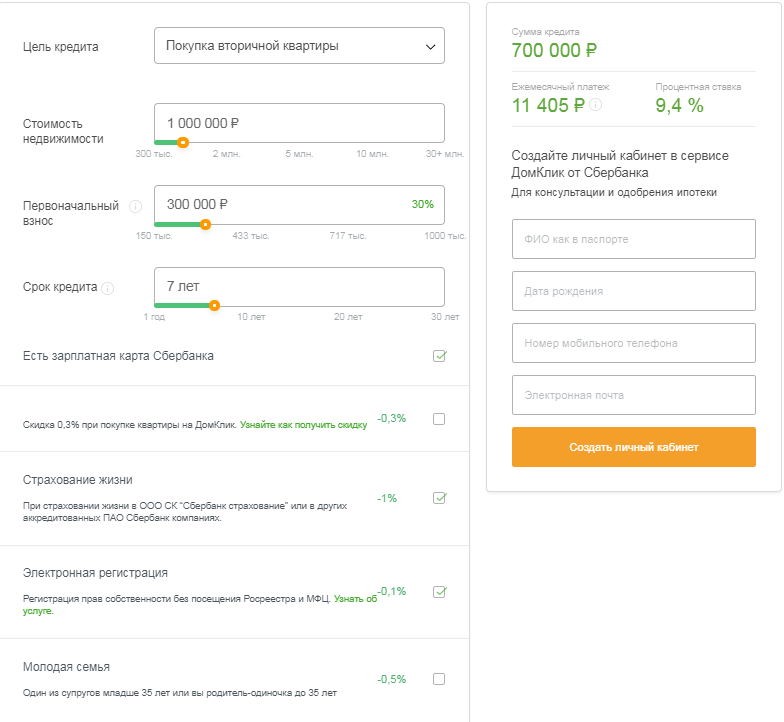Click info icon next to Первоначальный взнос
784x722 pixels.
click(x=135, y=206)
